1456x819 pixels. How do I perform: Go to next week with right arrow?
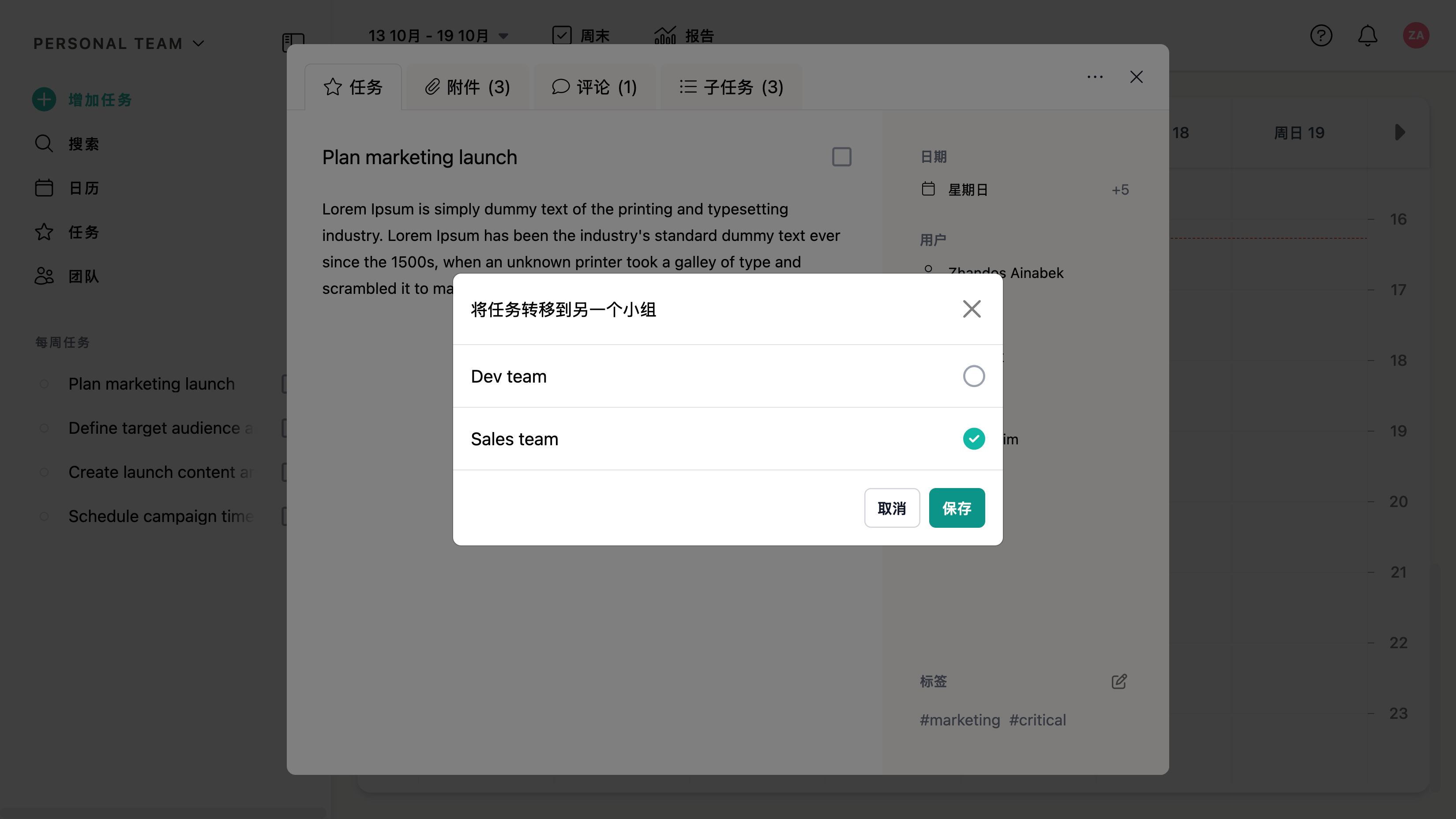(1400, 132)
